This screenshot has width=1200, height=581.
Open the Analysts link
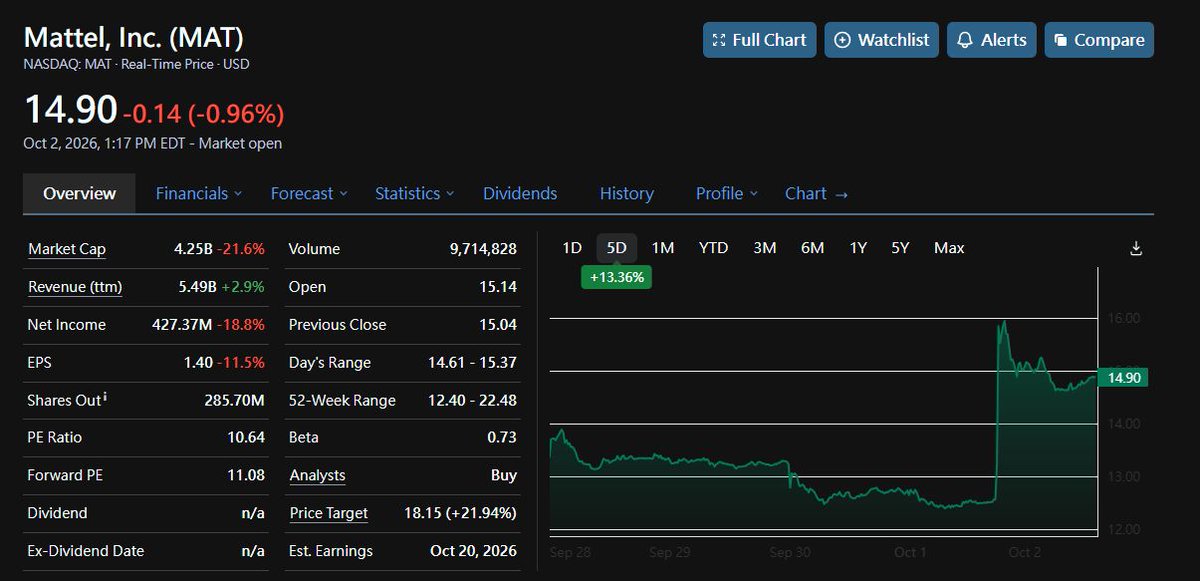[x=317, y=475]
